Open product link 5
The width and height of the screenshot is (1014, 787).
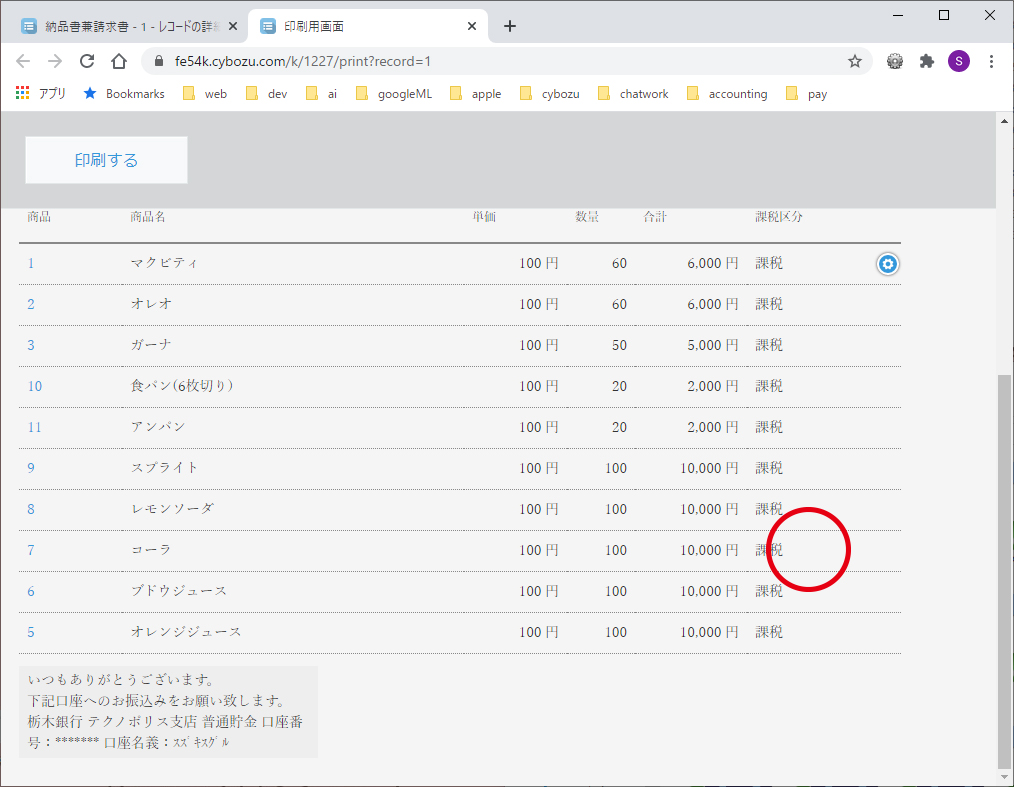coord(31,632)
